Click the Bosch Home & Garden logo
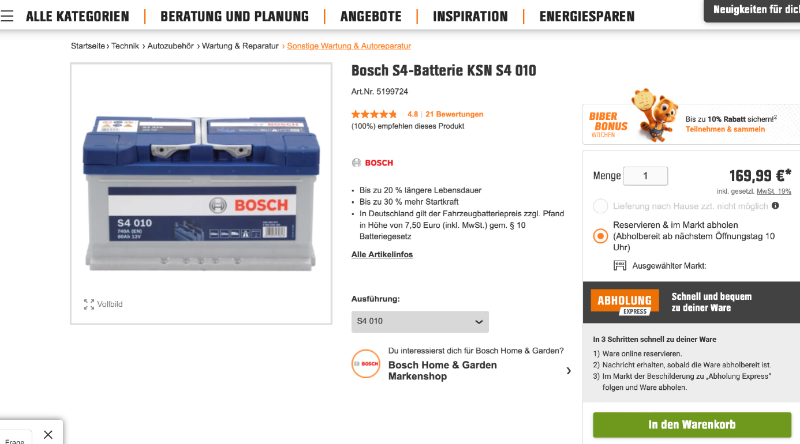Image resolution: width=800 pixels, height=444 pixels. coord(366,363)
